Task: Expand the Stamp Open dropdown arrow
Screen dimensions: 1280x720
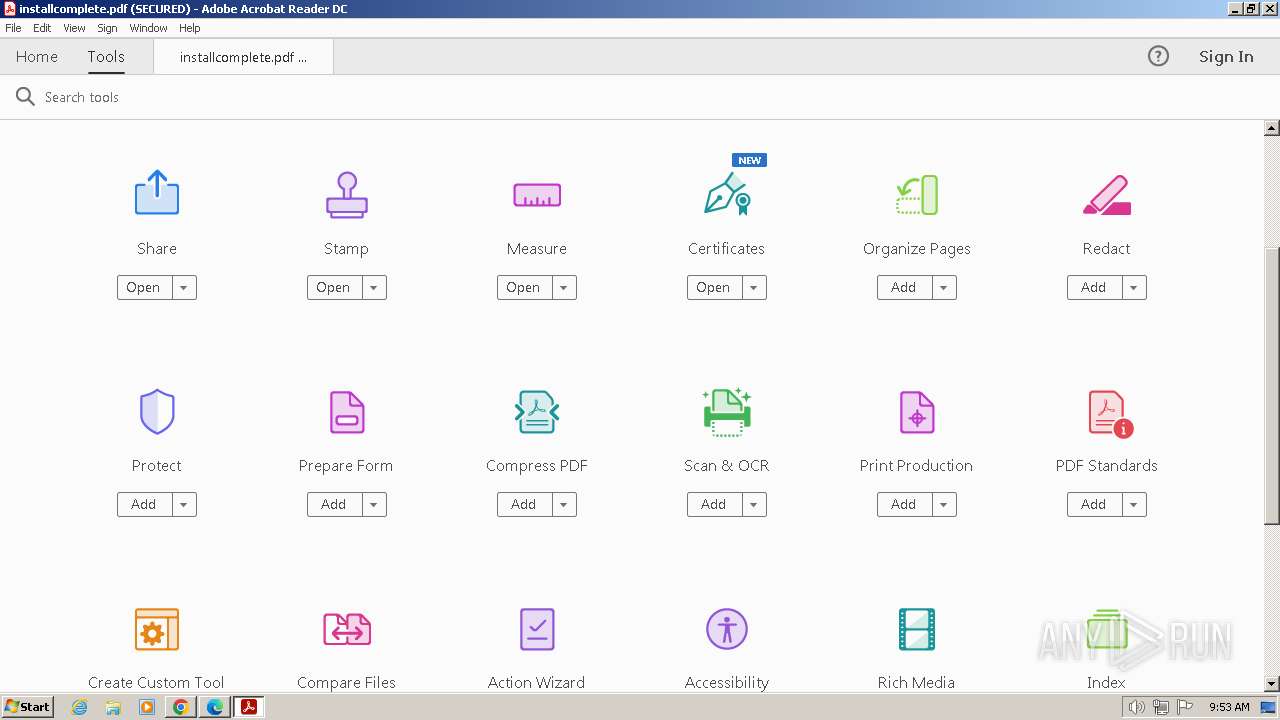Action: point(374,288)
